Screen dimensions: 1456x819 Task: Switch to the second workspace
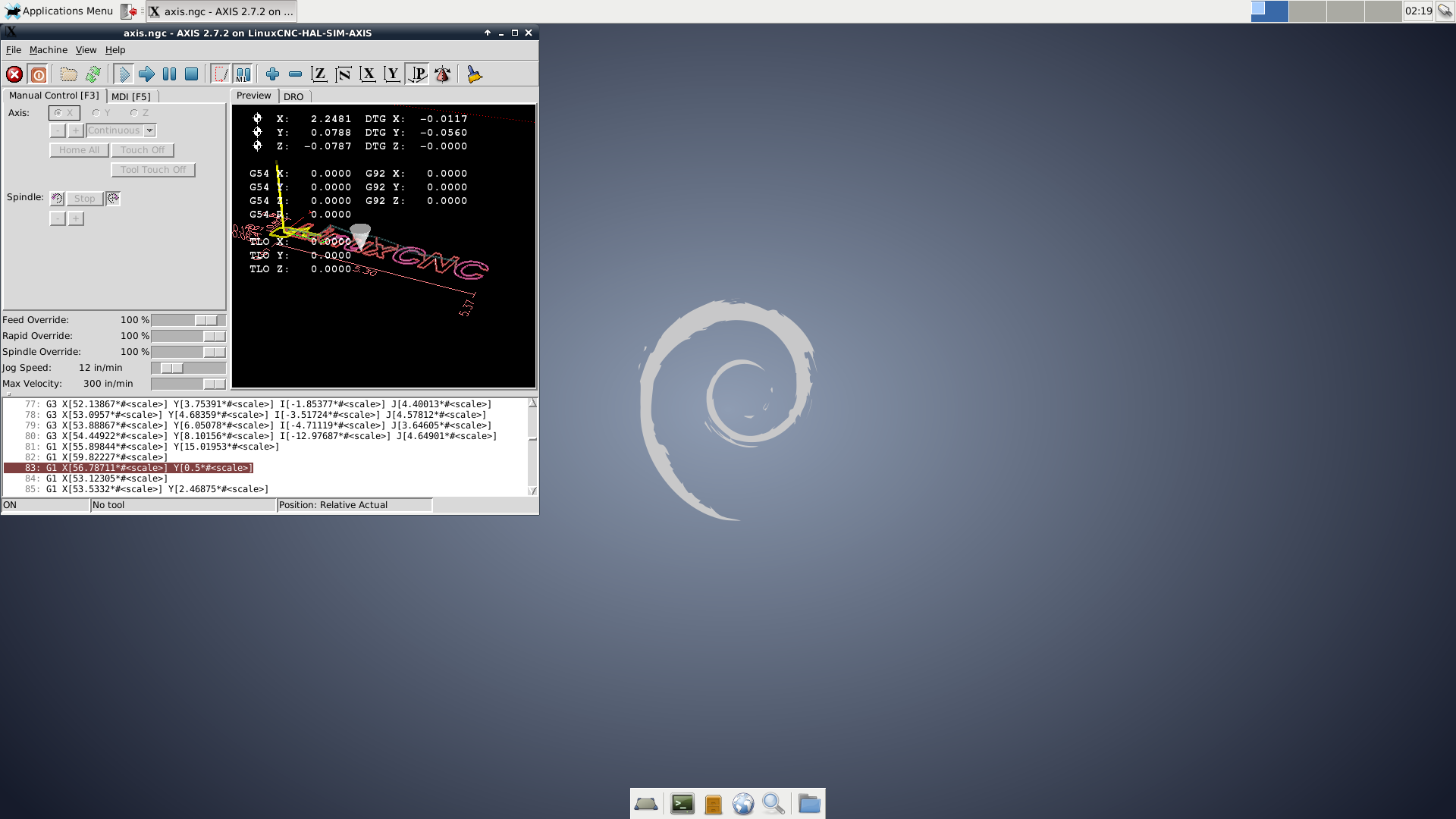(x=1307, y=11)
